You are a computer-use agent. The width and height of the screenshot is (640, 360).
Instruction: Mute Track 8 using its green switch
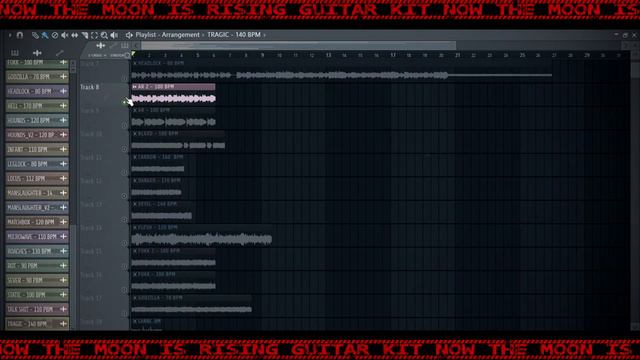tap(124, 102)
